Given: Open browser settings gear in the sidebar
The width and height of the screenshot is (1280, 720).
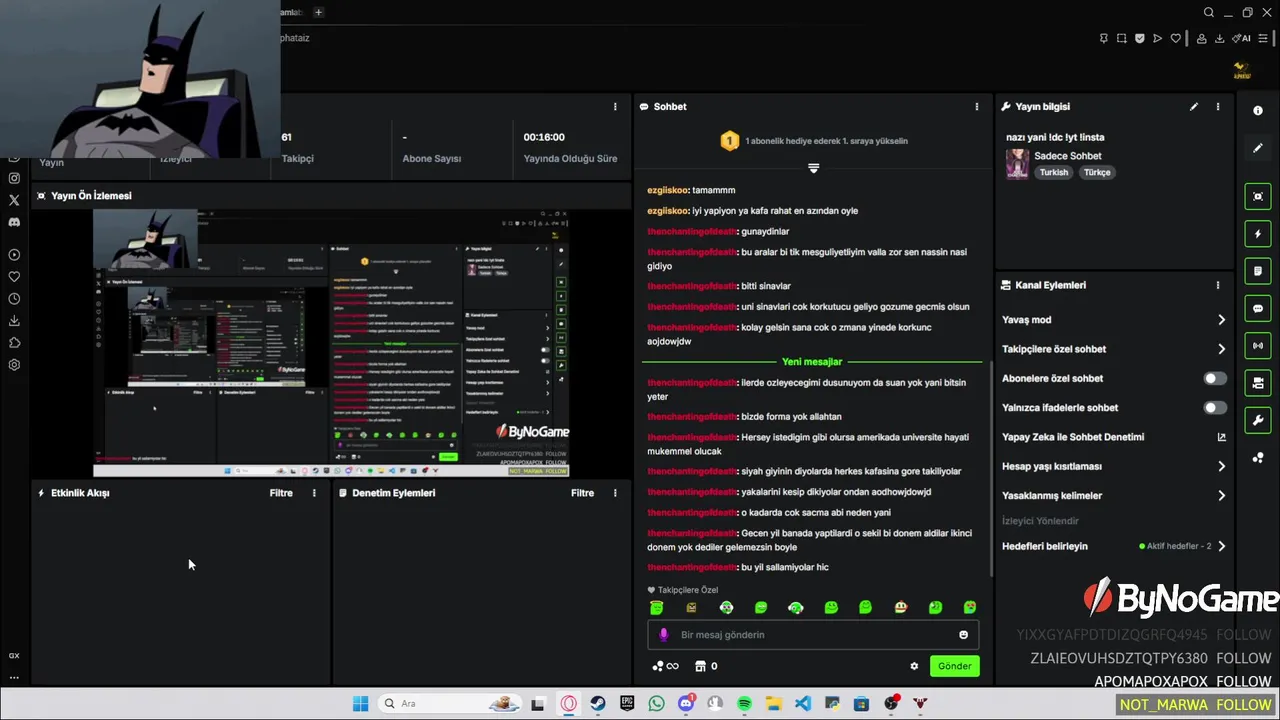Looking at the screenshot, I should tap(14, 365).
